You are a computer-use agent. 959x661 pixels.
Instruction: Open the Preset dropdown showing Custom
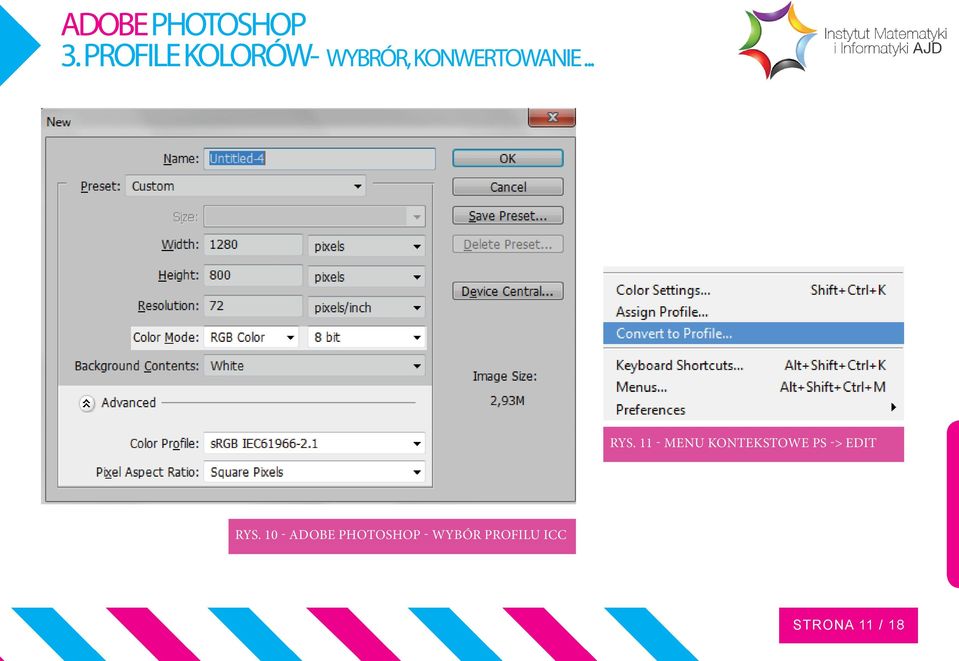click(x=245, y=186)
